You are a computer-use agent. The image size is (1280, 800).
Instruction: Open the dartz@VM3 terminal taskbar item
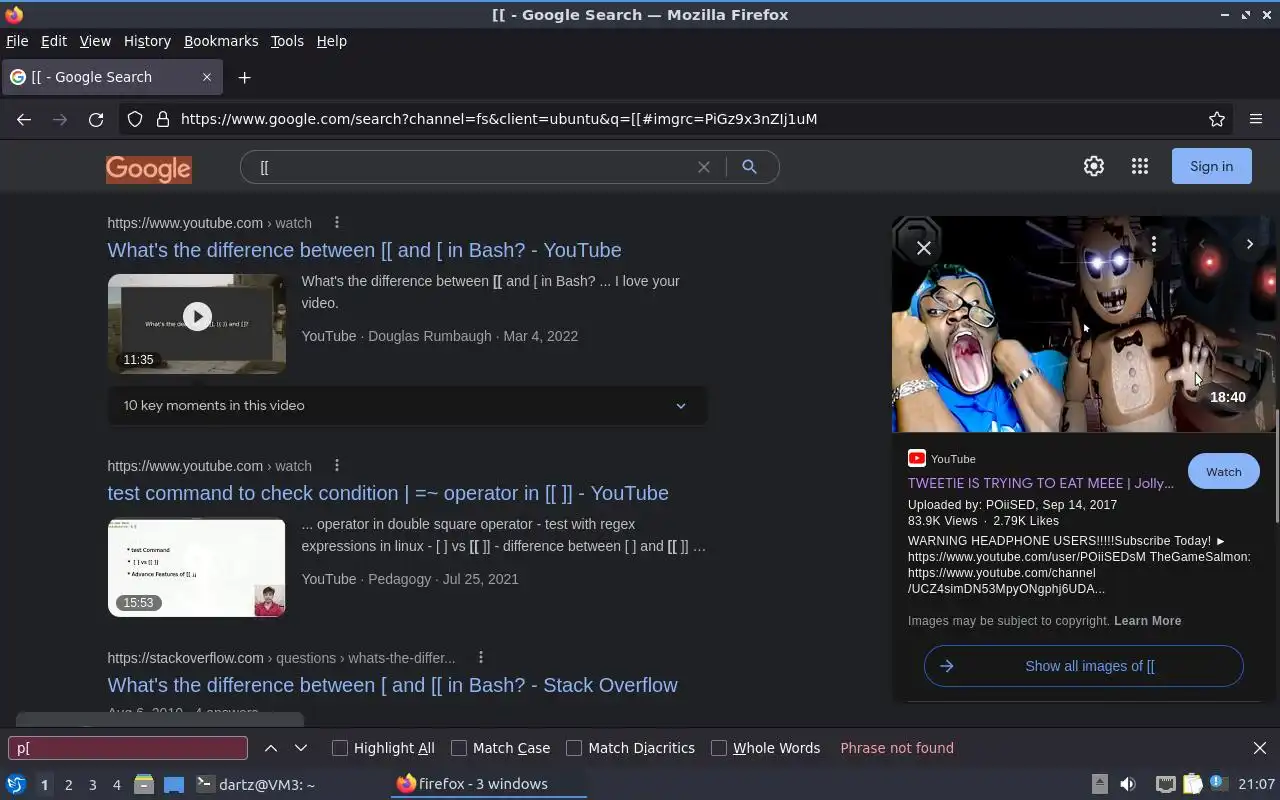(255, 785)
